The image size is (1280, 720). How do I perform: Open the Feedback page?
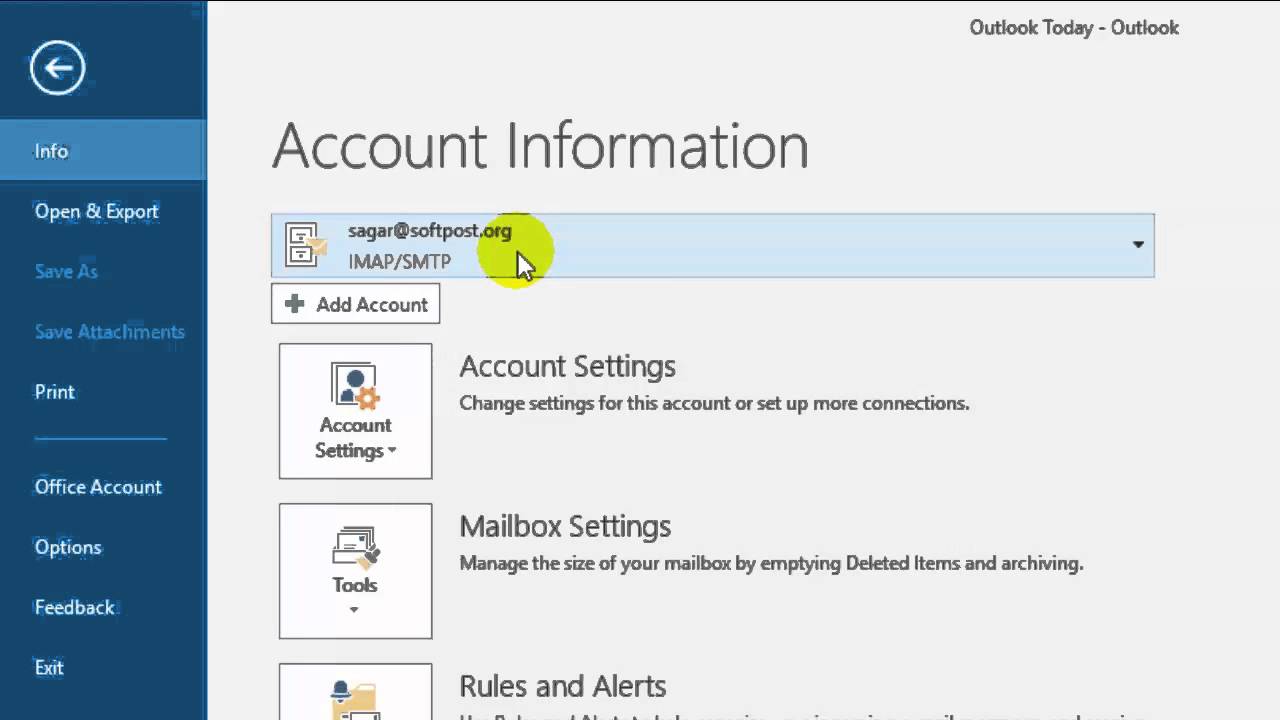click(75, 607)
